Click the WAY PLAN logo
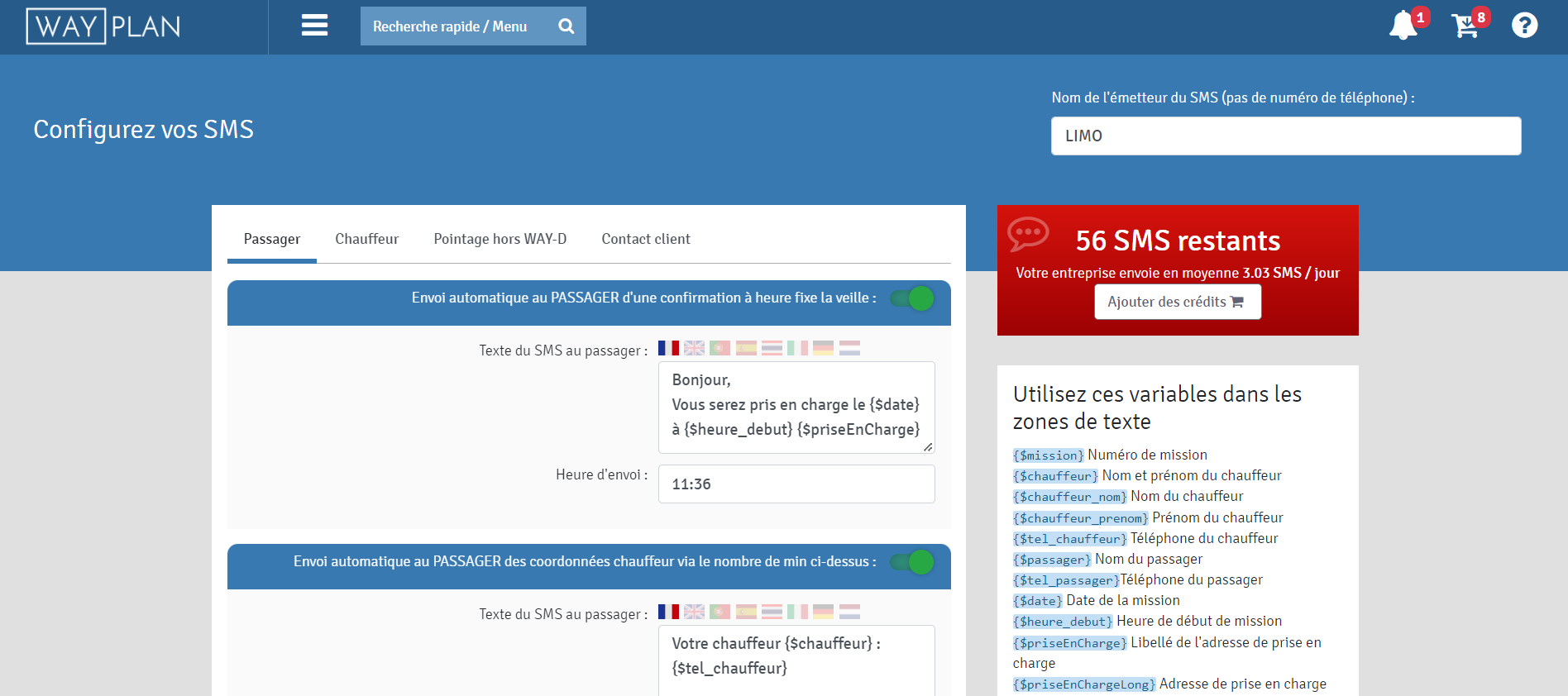Image resolution: width=1568 pixels, height=696 pixels. tap(104, 26)
